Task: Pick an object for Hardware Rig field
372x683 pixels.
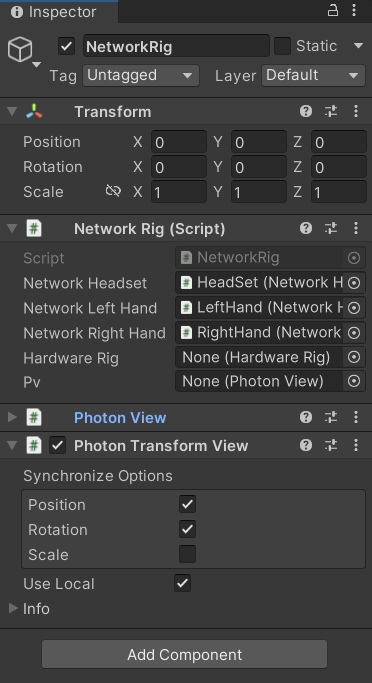Action: pyautogui.click(x=354, y=358)
